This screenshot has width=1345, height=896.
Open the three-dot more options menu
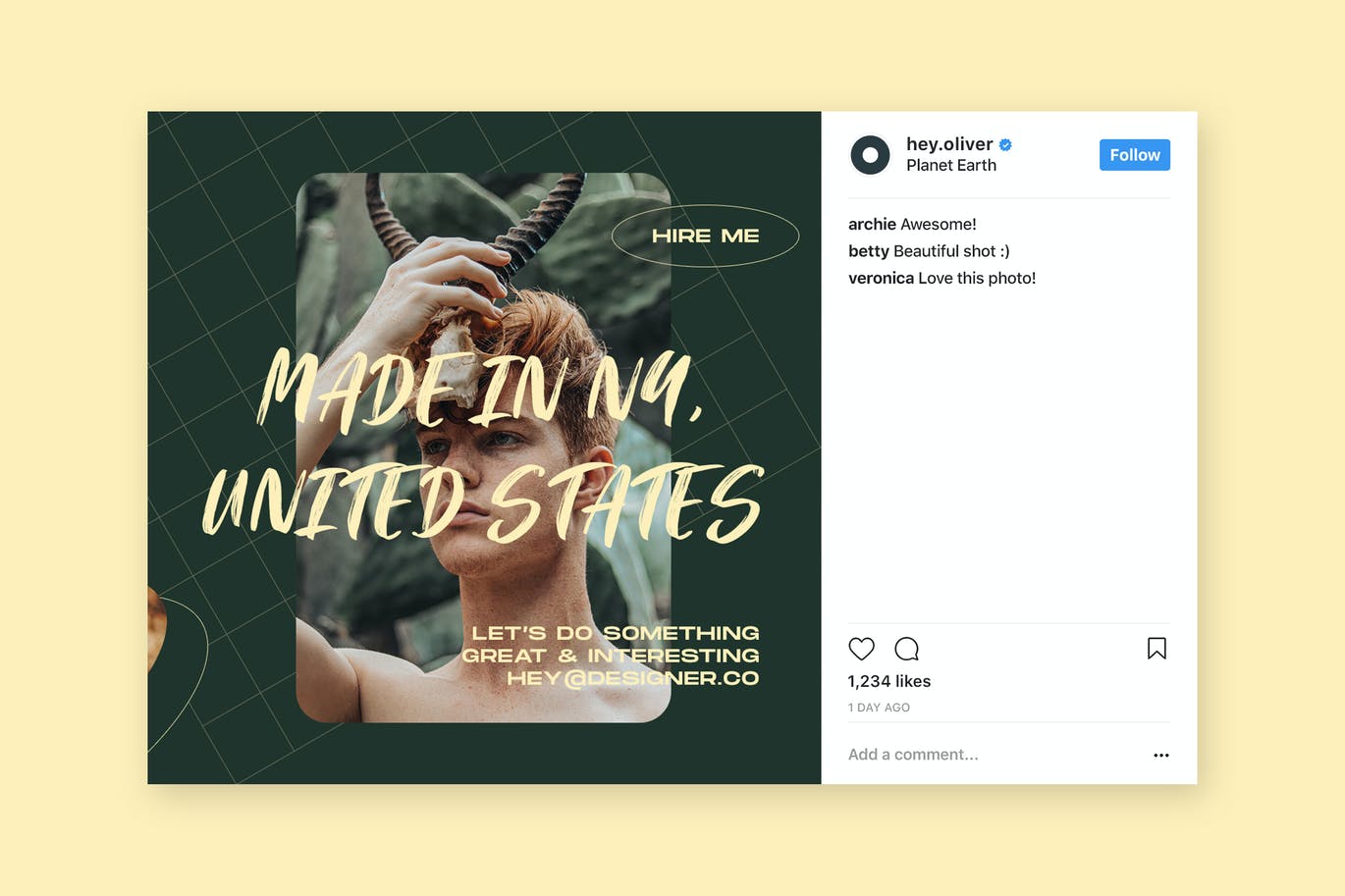pos(1161,755)
